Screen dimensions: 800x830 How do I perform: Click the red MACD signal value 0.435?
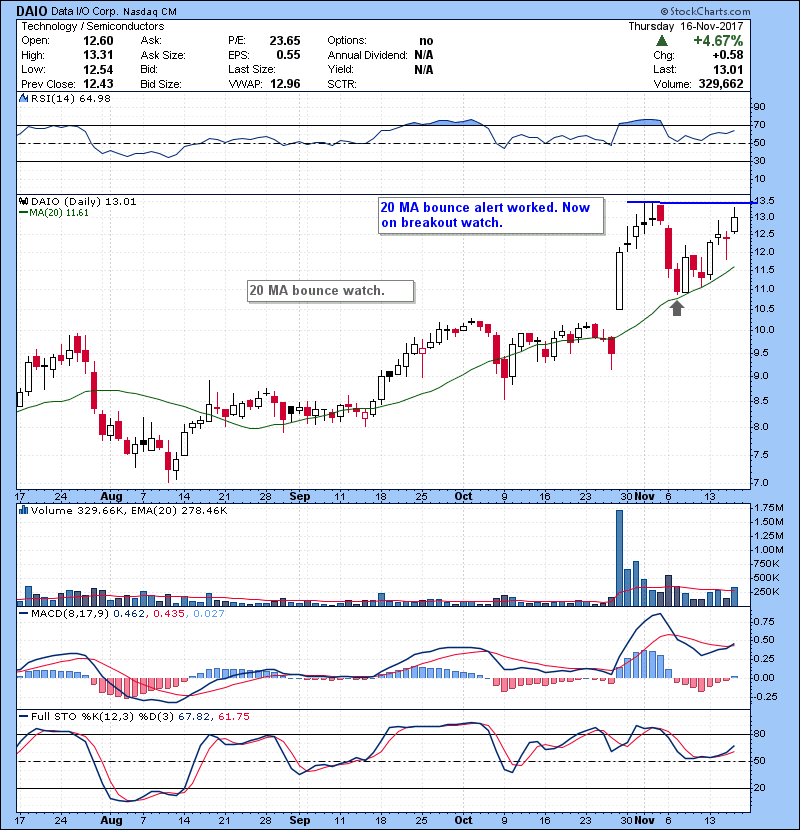[x=169, y=614]
